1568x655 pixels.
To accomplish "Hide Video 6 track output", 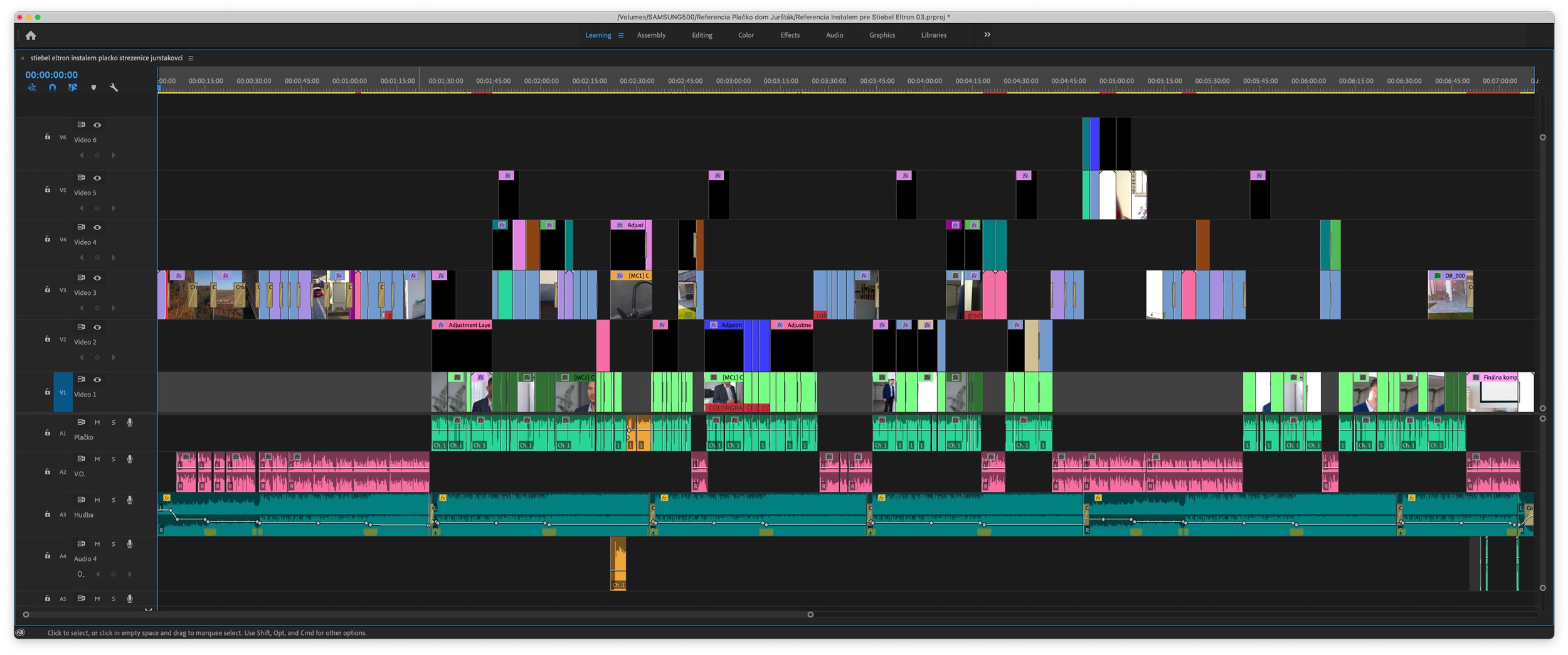I will pos(97,125).
